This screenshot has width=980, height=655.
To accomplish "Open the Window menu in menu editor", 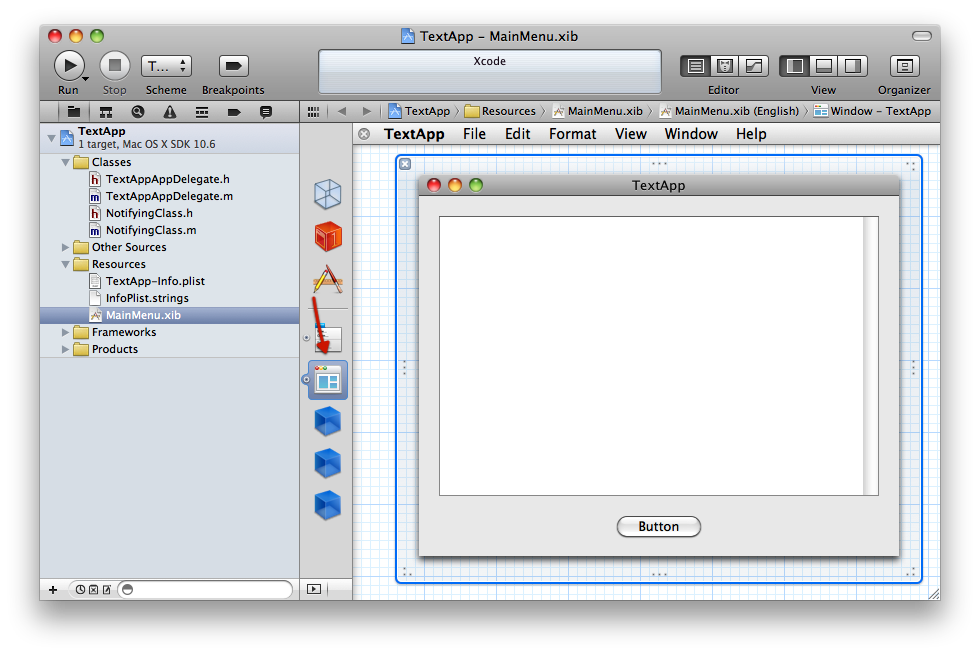I will pos(691,134).
